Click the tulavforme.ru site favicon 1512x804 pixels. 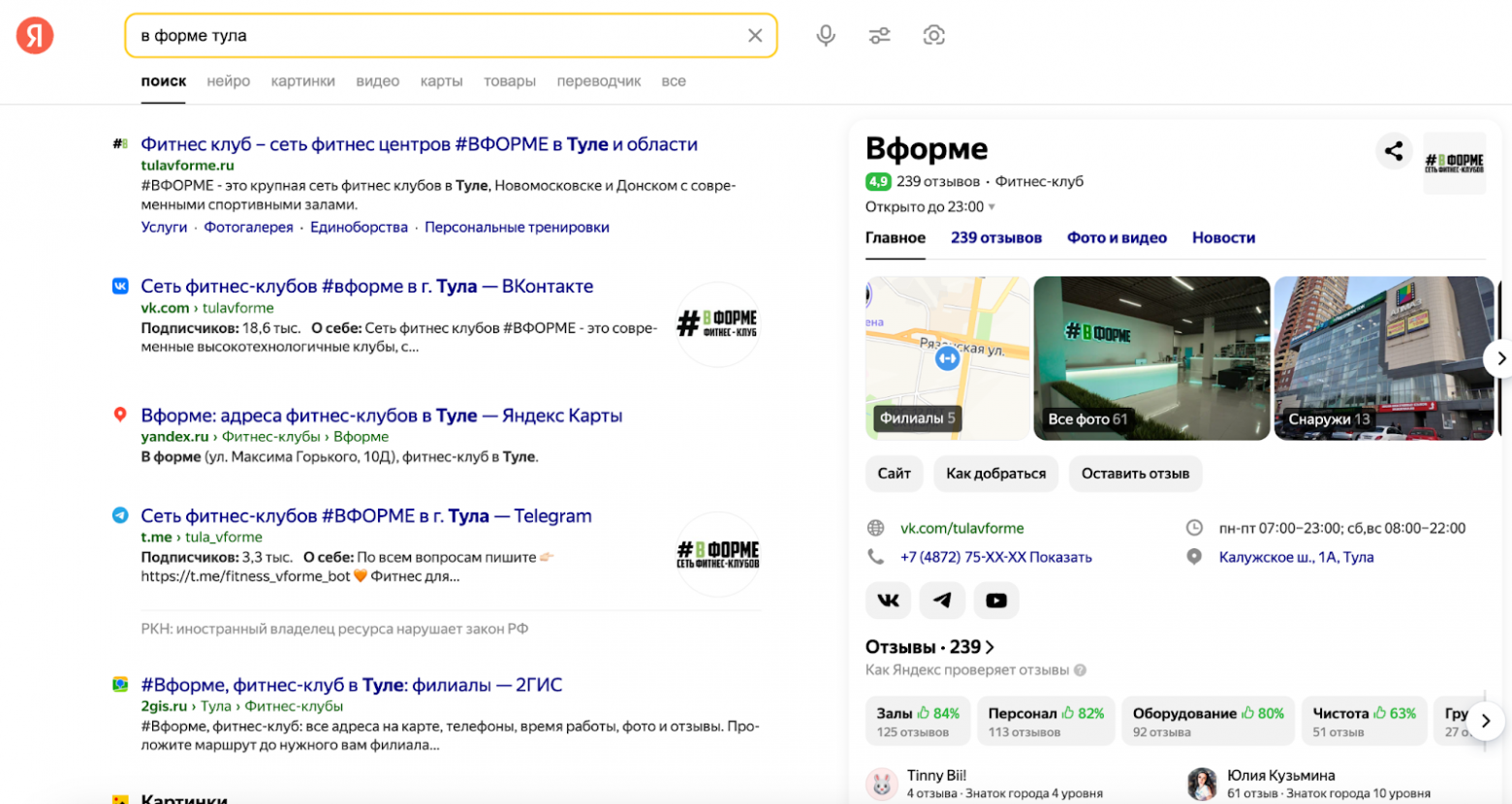[120, 143]
